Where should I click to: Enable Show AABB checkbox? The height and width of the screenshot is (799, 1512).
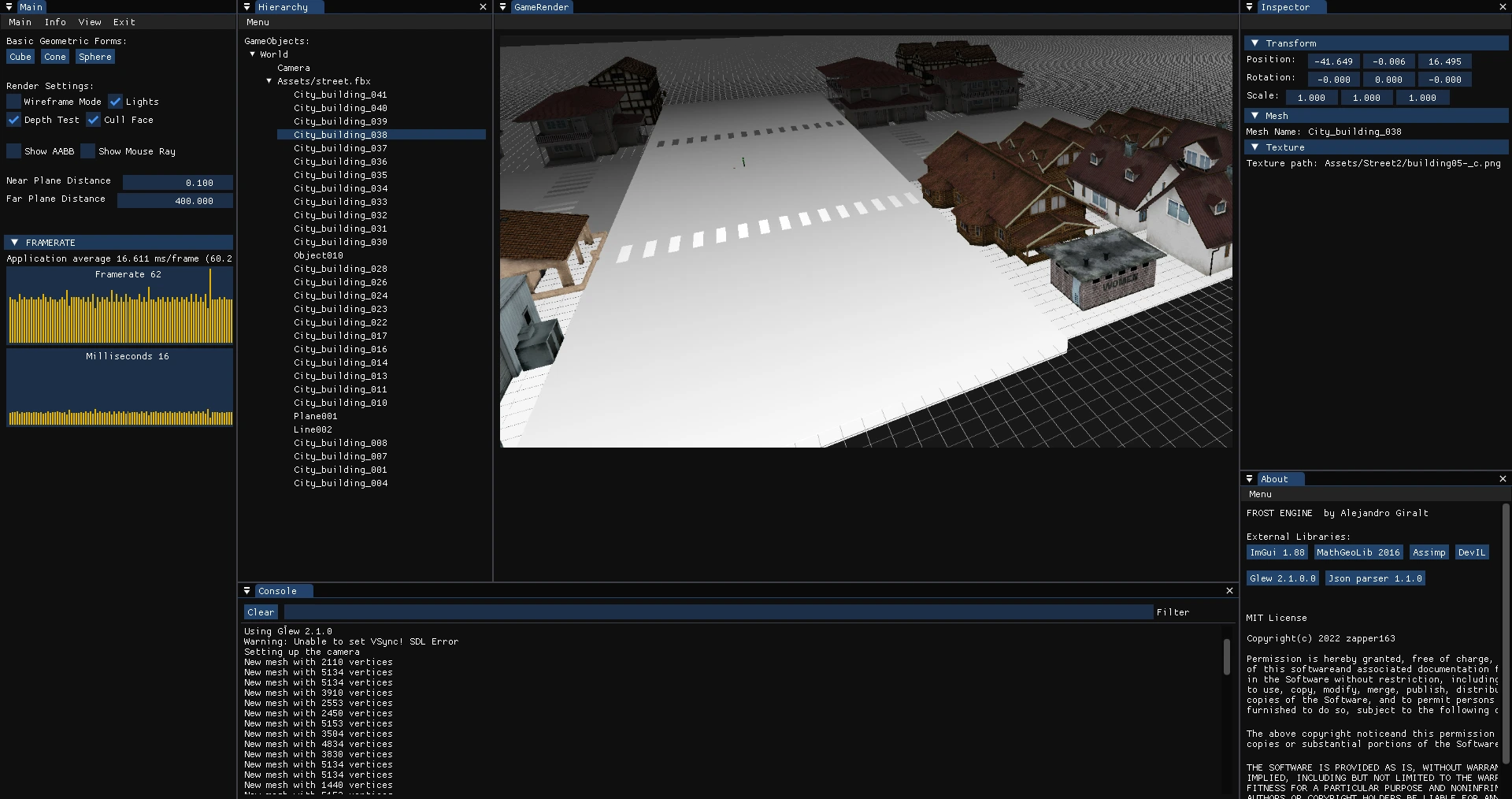(x=13, y=151)
